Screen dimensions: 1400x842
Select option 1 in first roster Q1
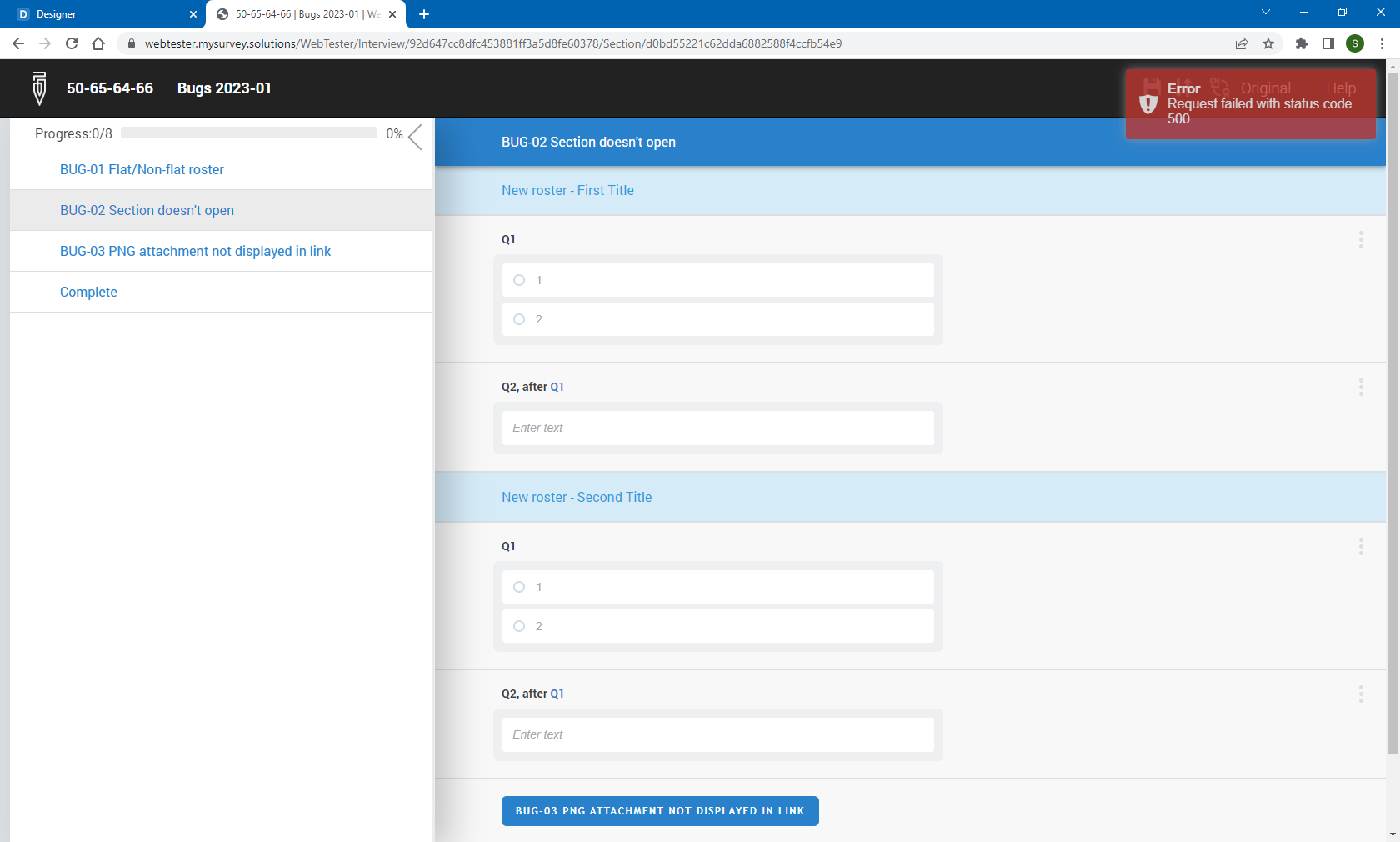(x=718, y=280)
